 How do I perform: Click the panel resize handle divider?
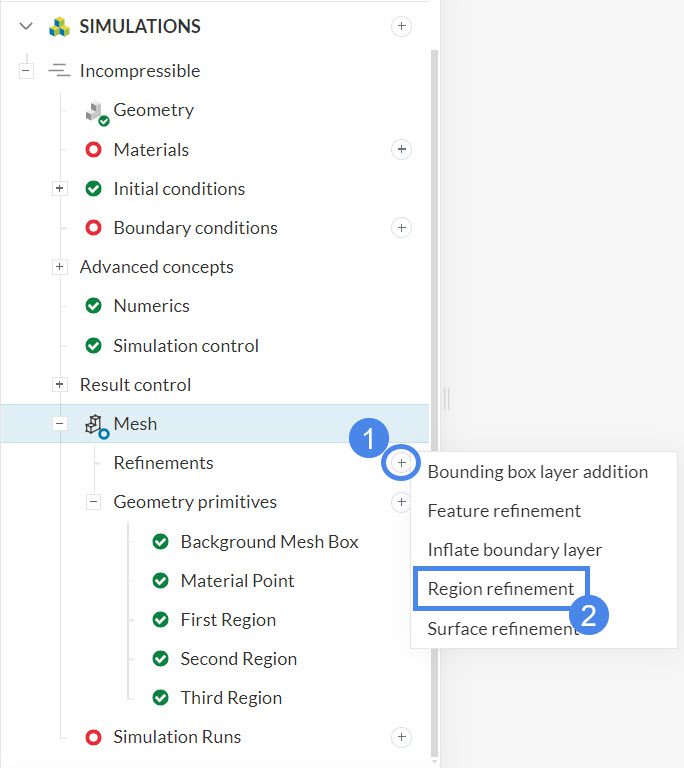tap(446, 399)
